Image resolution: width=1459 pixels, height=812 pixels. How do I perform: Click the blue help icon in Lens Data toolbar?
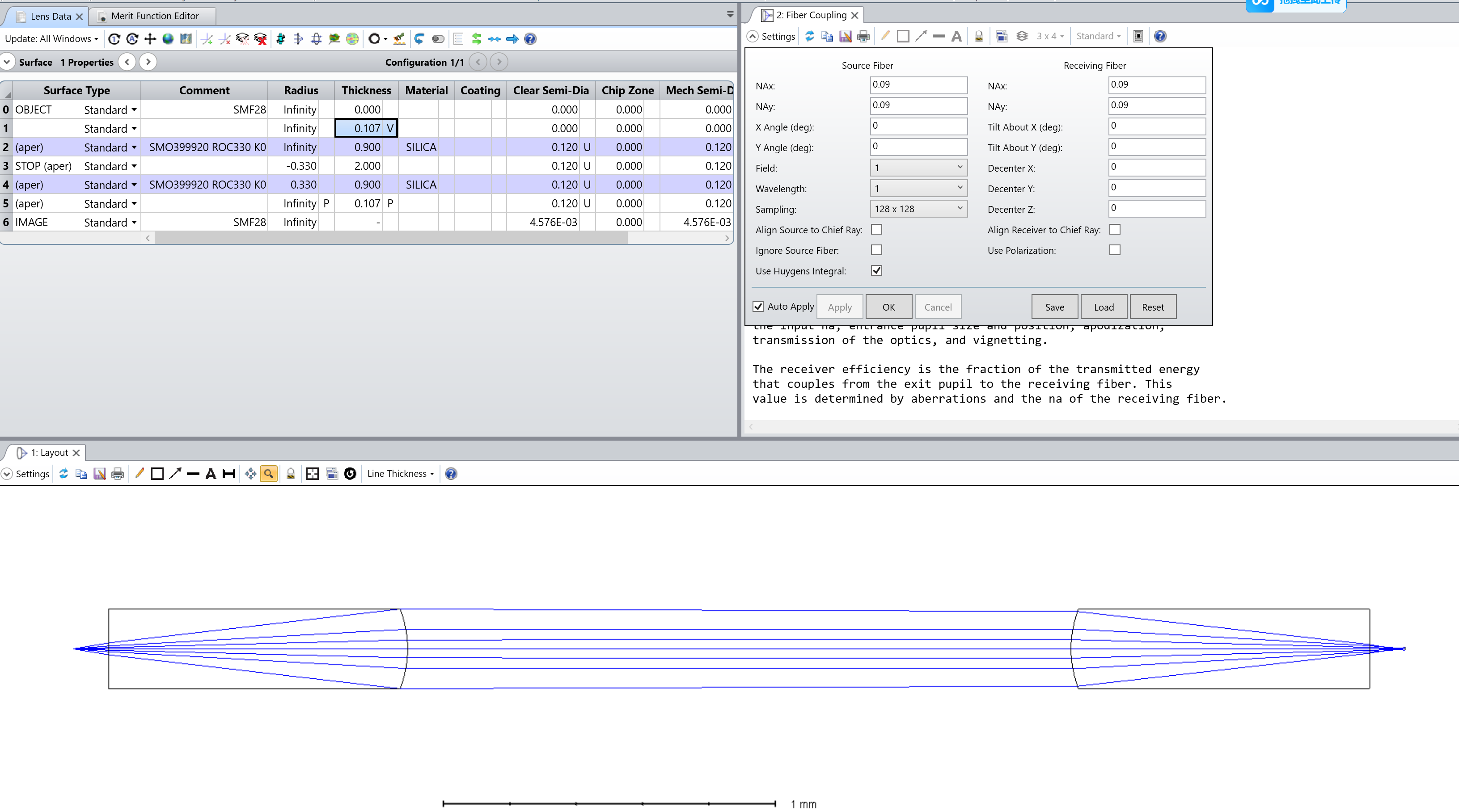click(530, 38)
